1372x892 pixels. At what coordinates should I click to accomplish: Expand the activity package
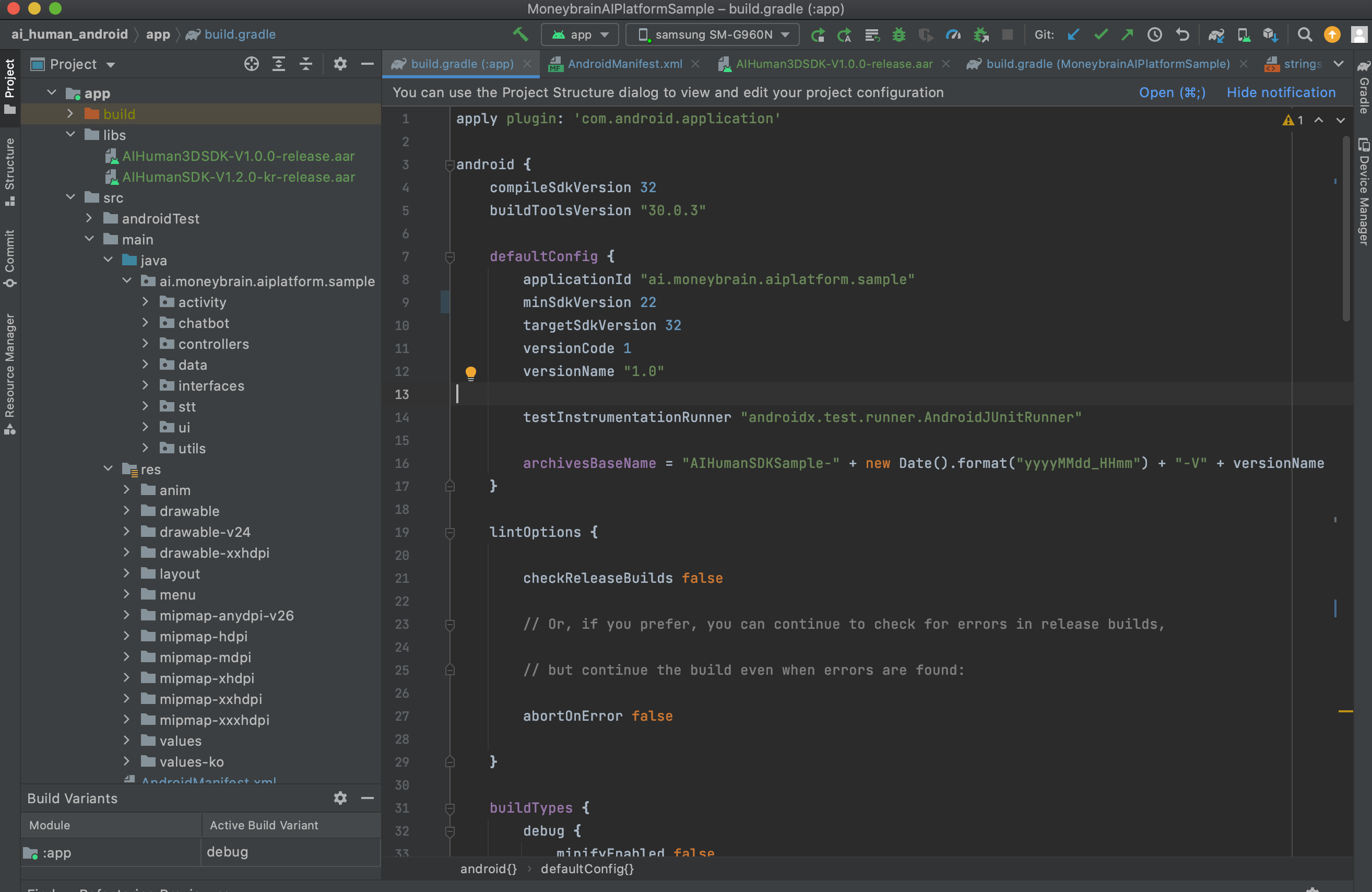tap(145, 301)
